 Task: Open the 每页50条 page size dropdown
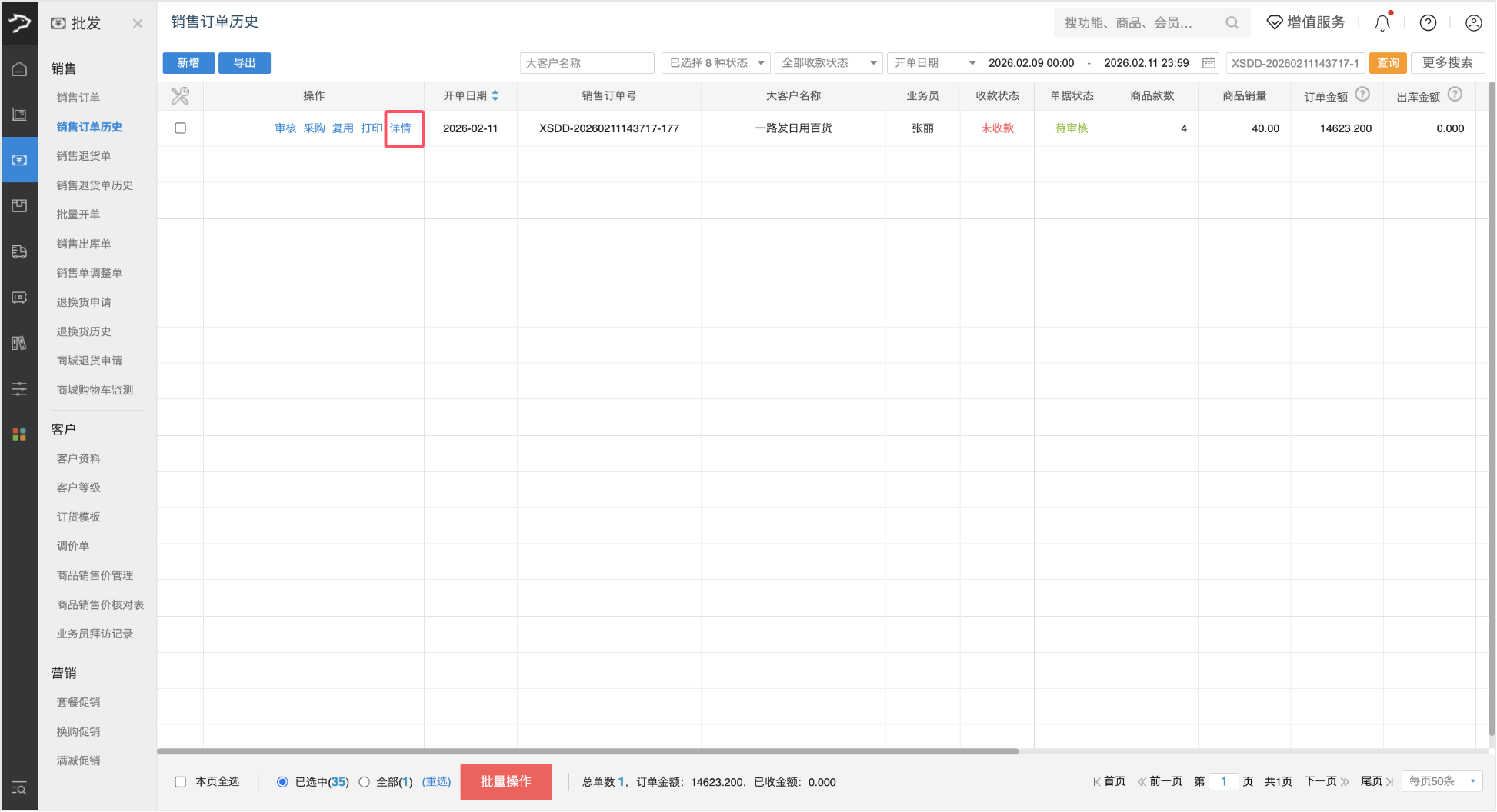[1442, 780]
